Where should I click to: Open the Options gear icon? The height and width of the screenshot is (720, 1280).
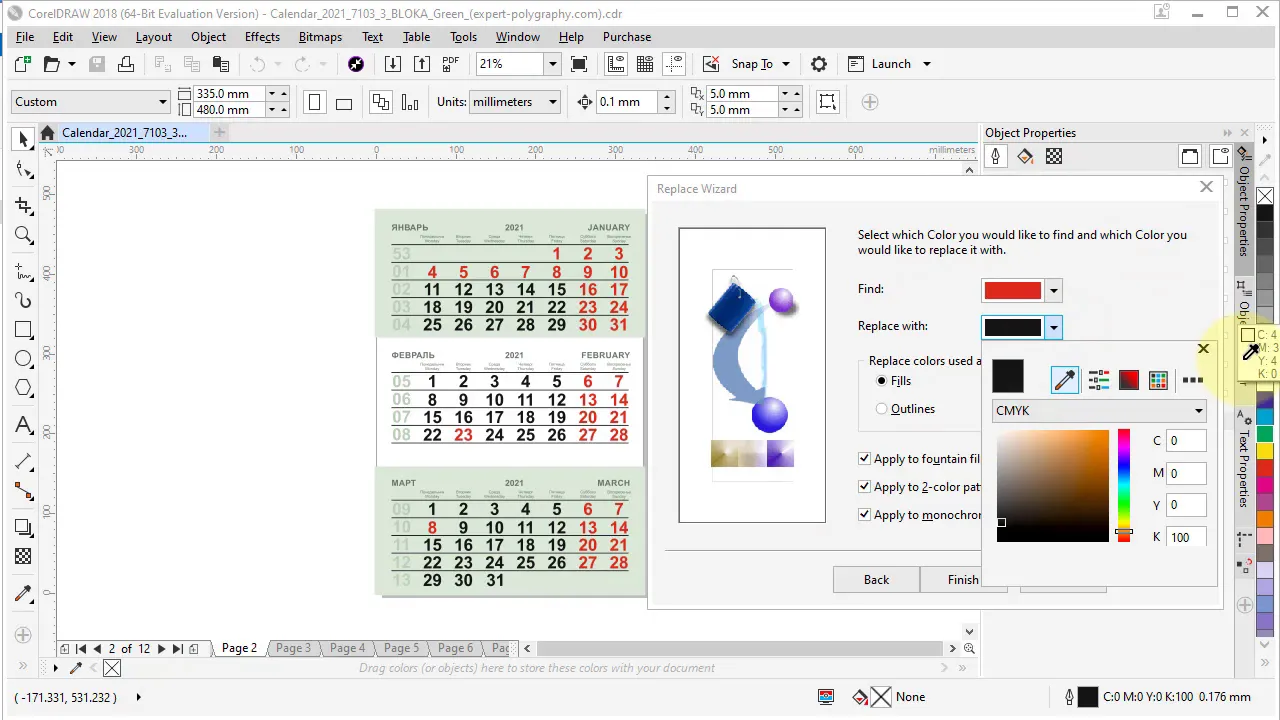tap(819, 64)
